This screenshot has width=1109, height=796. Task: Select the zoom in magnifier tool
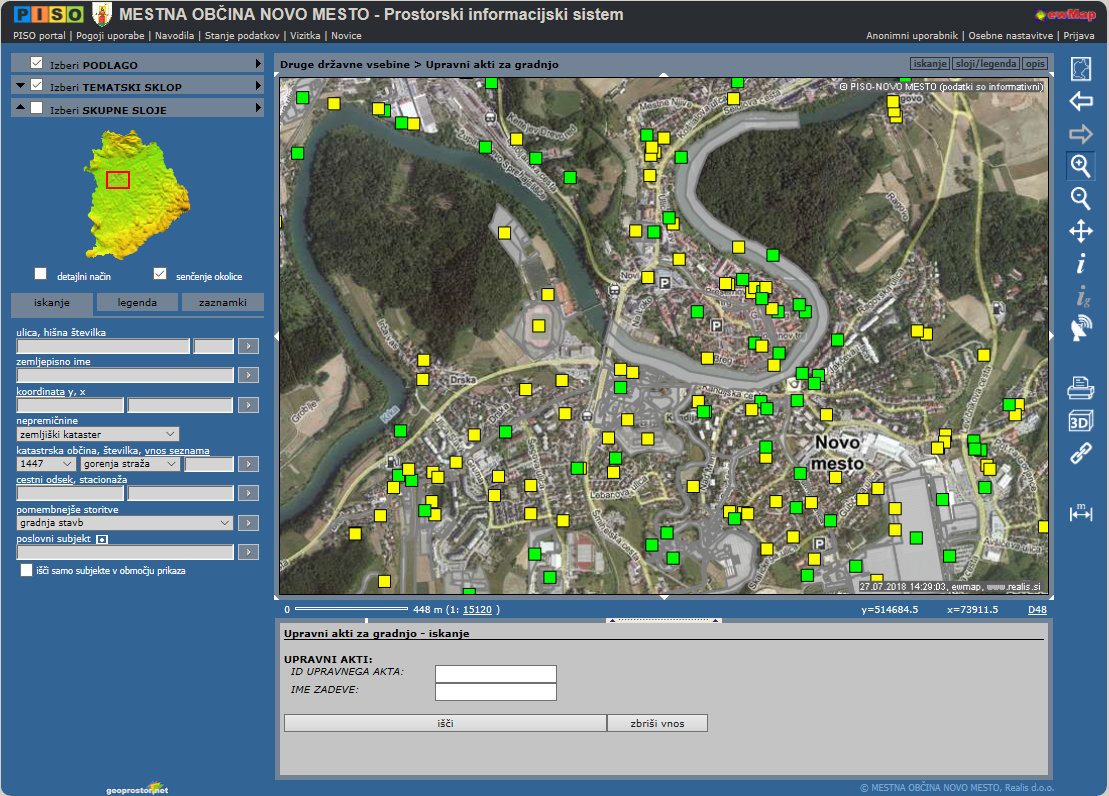[1080, 166]
